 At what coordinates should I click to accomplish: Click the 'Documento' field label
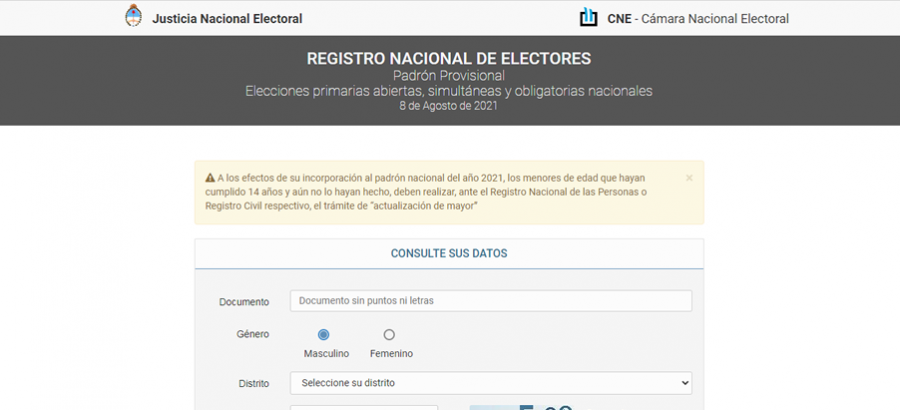click(x=244, y=302)
